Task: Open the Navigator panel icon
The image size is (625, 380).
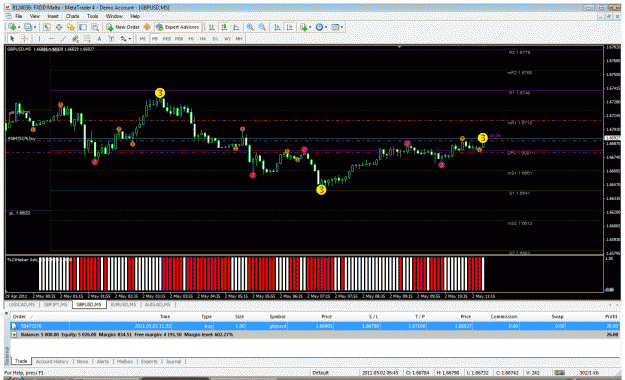Action: (x=71, y=27)
